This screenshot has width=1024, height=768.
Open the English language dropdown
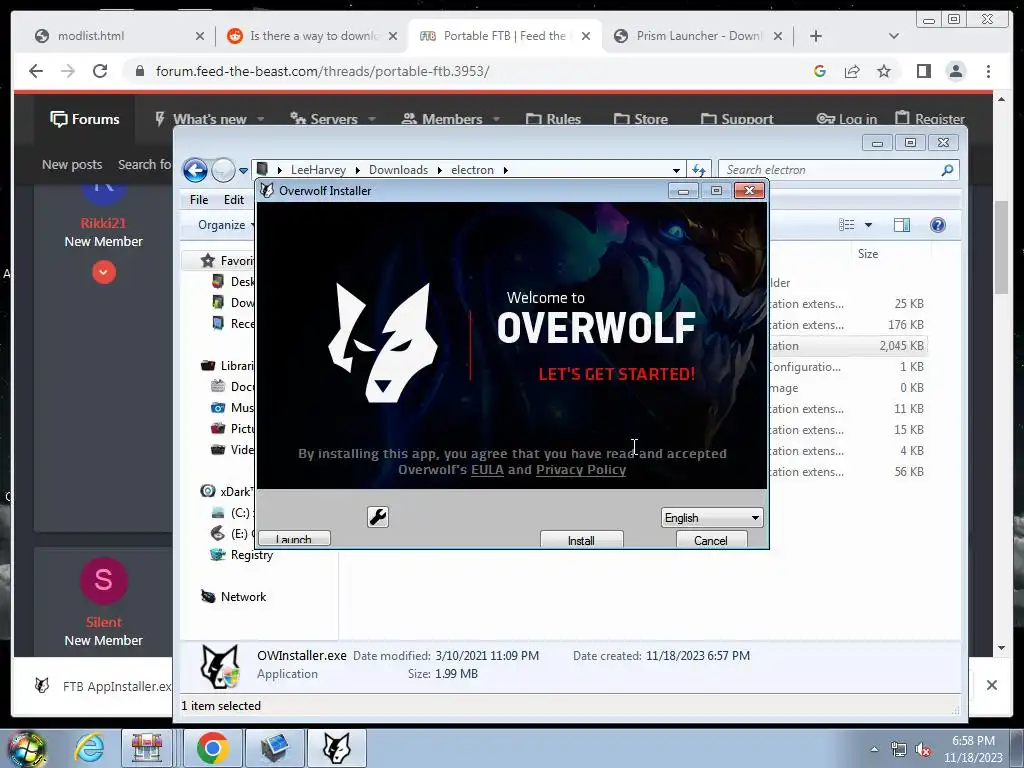click(x=711, y=517)
